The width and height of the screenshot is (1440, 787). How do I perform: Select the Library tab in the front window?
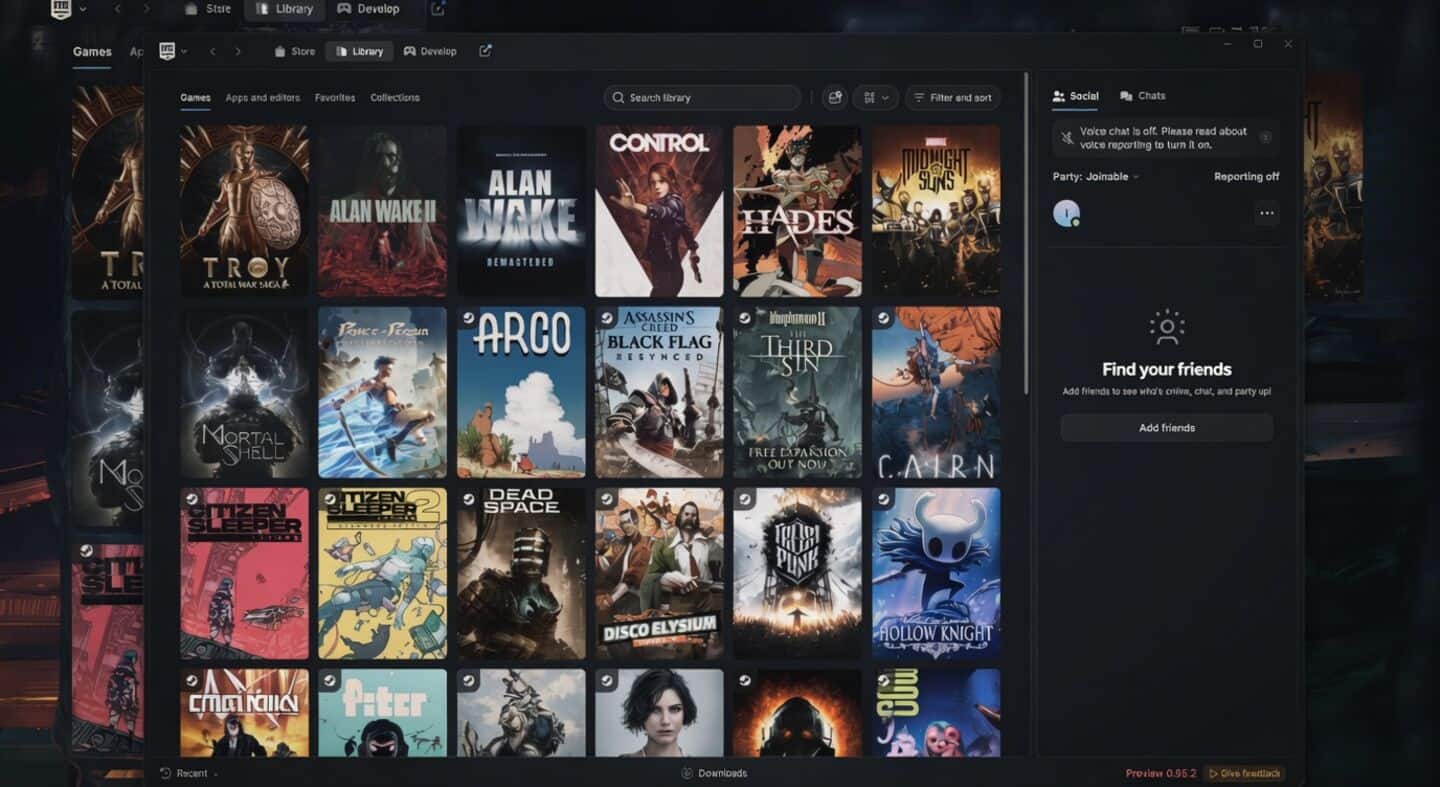tap(360, 52)
